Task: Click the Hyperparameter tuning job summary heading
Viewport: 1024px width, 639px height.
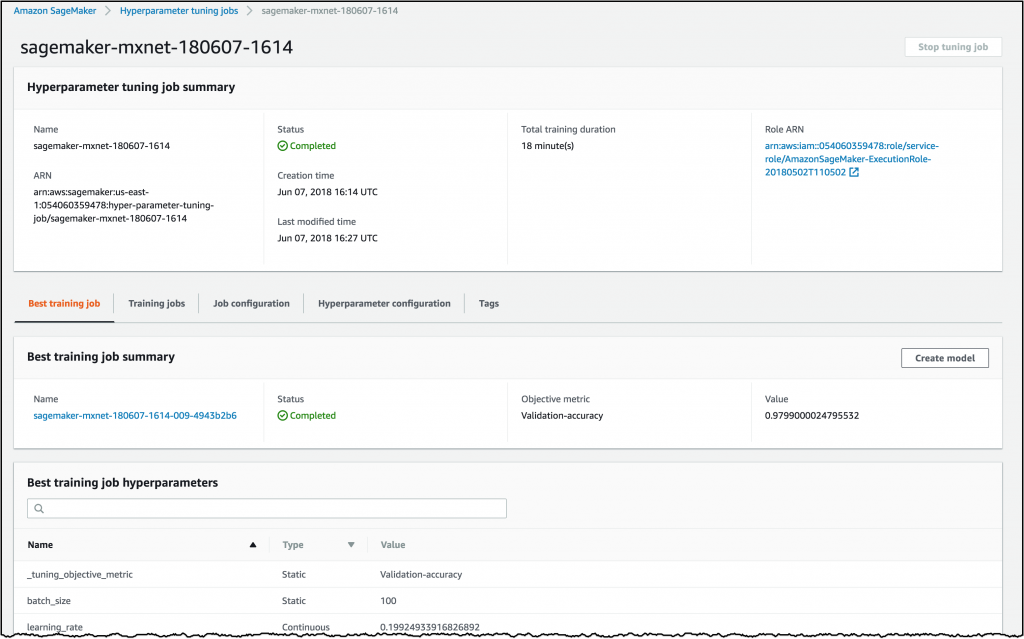Action: 131,87
